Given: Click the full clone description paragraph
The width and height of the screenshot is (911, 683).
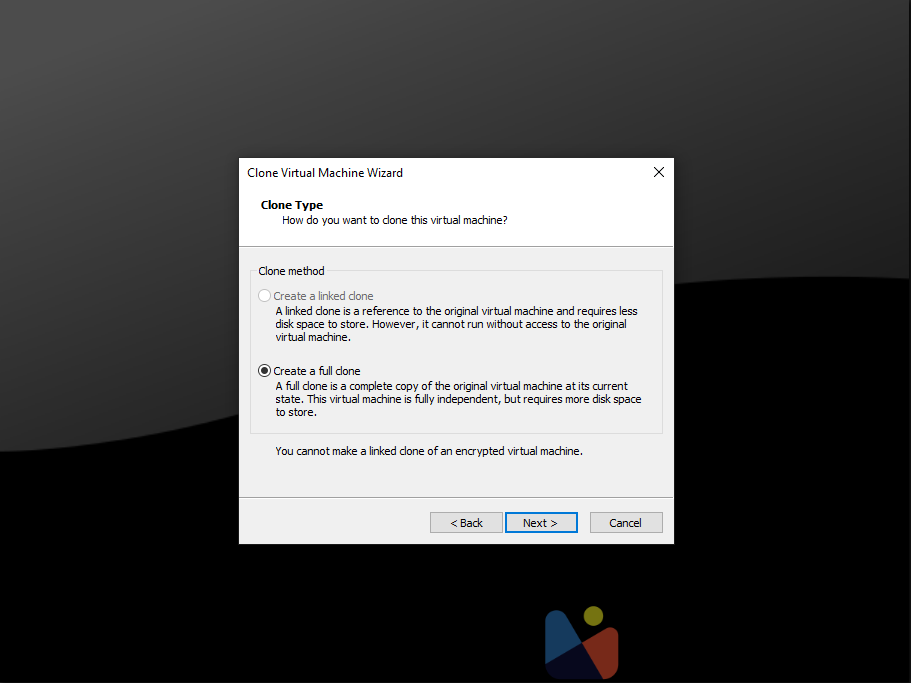Looking at the screenshot, I should click(x=458, y=399).
